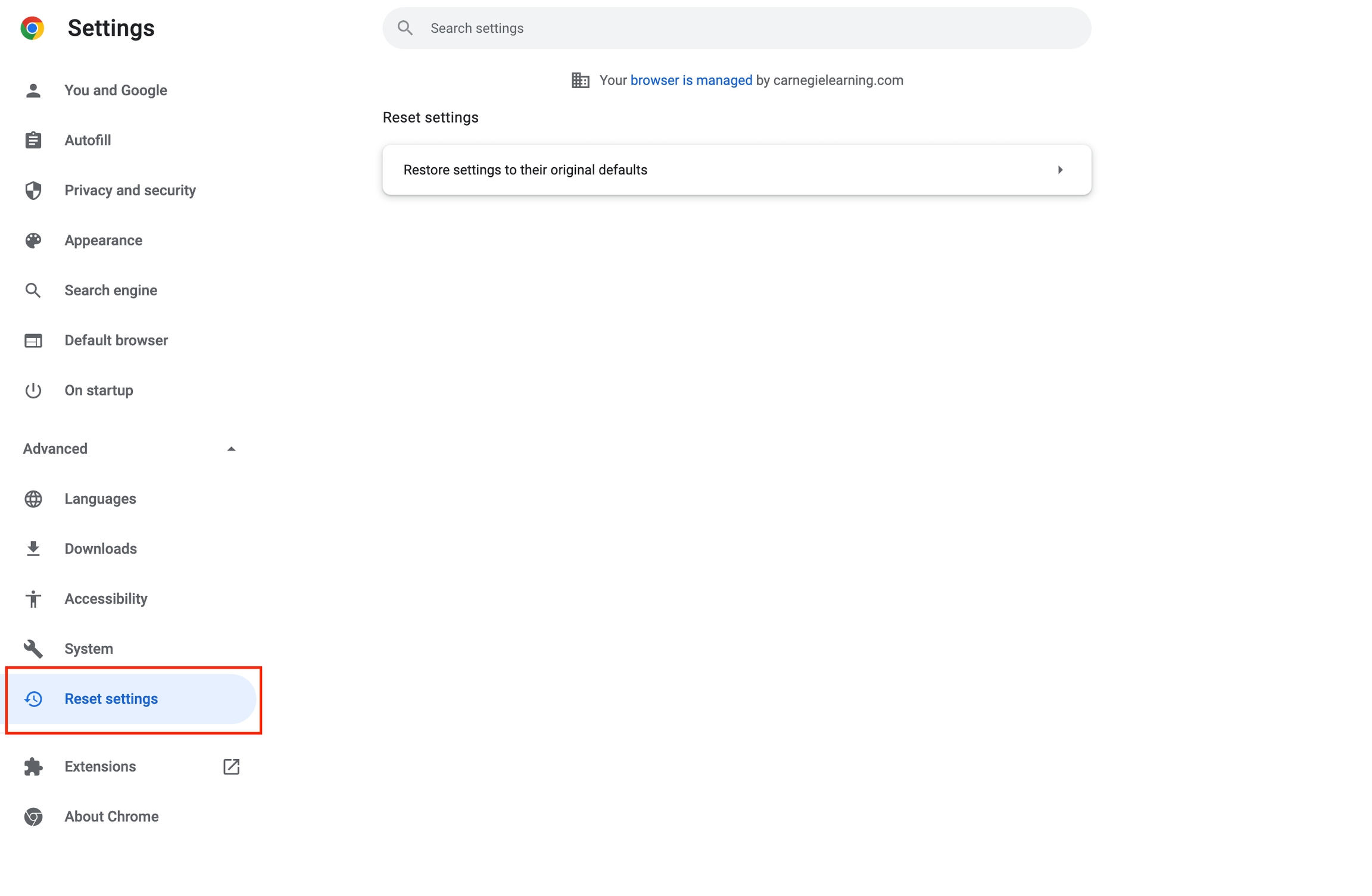Viewport: 1372px width, 896px height.
Task: Select Accessibility in the sidebar
Action: point(106,599)
